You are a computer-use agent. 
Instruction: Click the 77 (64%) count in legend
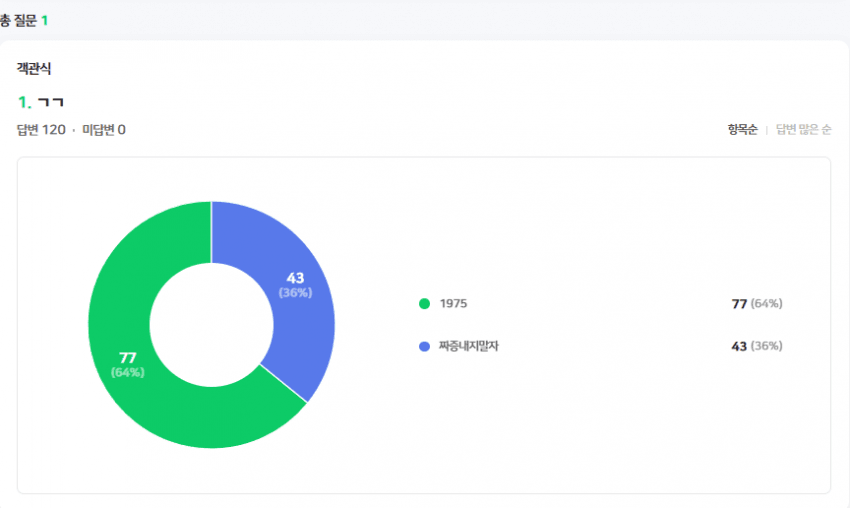[x=757, y=304]
